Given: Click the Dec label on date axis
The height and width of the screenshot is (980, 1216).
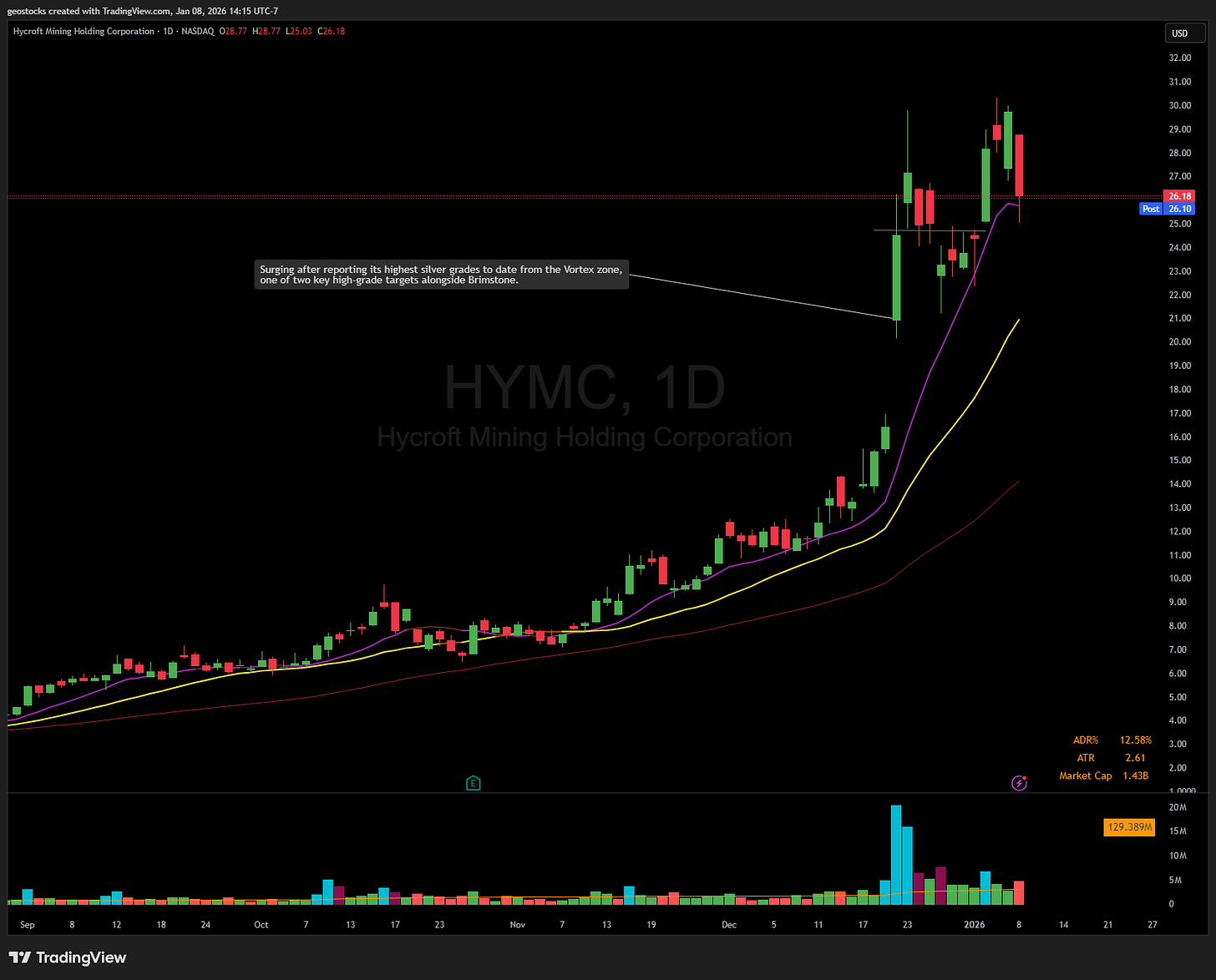Looking at the screenshot, I should tap(729, 925).
